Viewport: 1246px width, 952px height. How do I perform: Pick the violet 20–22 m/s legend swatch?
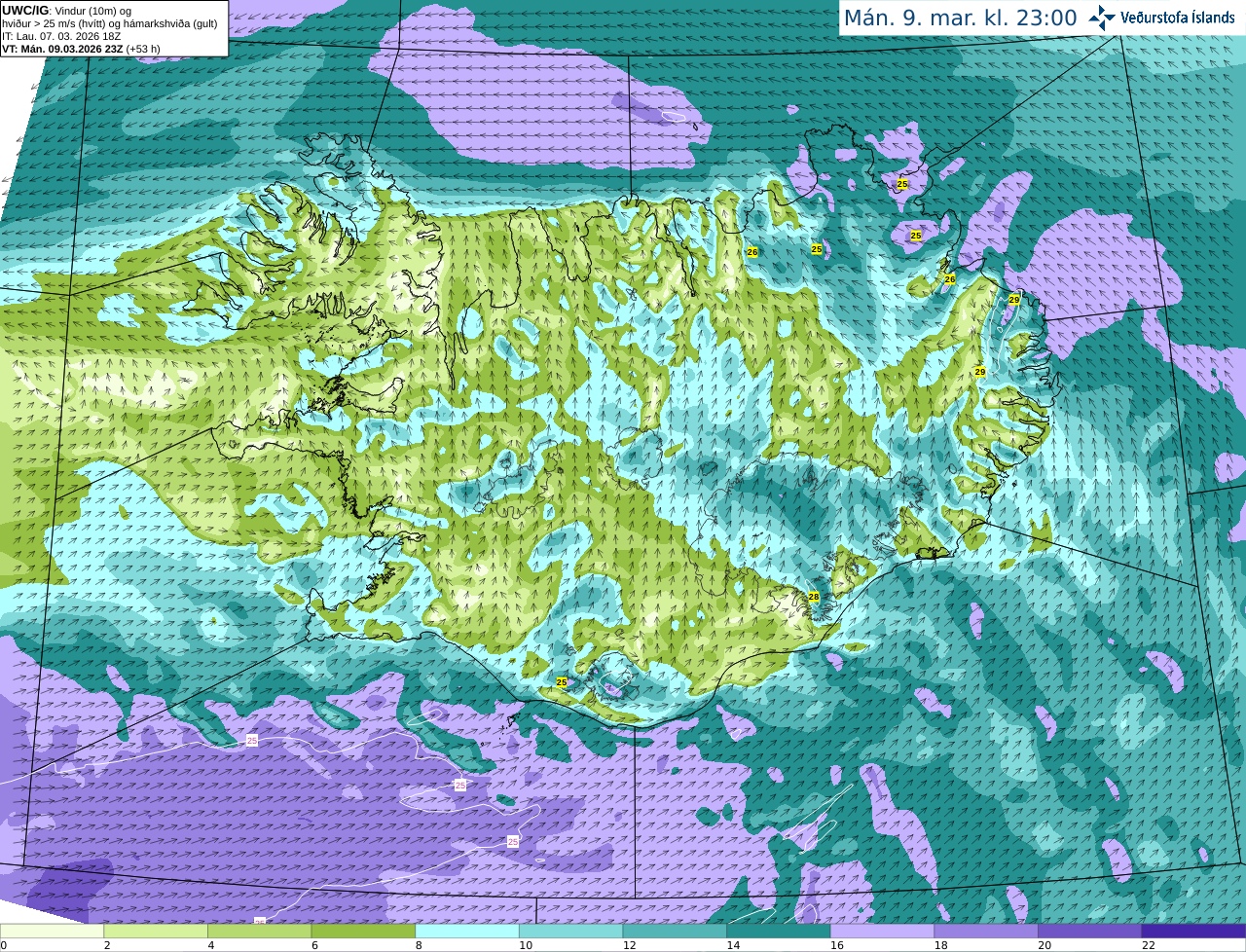(x=1090, y=931)
